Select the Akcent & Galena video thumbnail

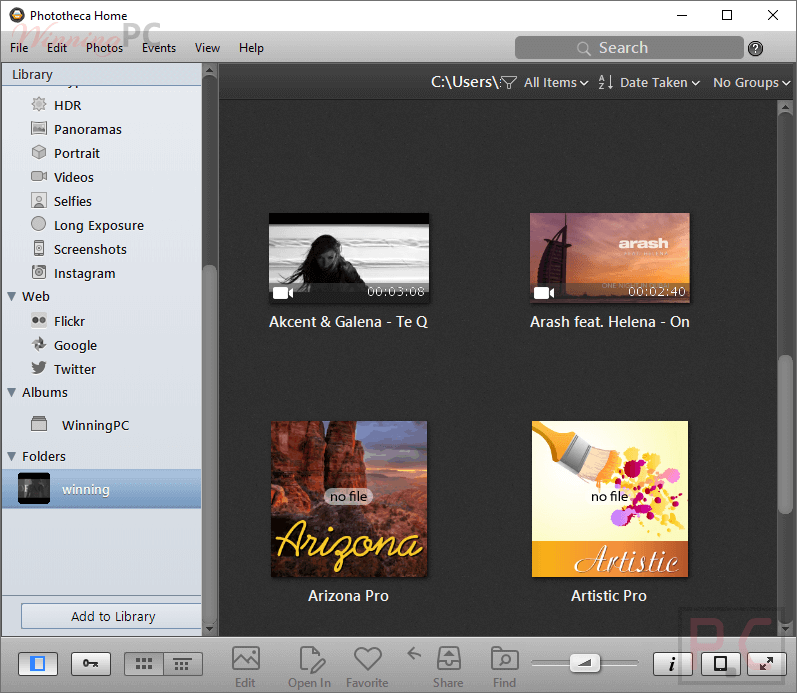point(349,258)
